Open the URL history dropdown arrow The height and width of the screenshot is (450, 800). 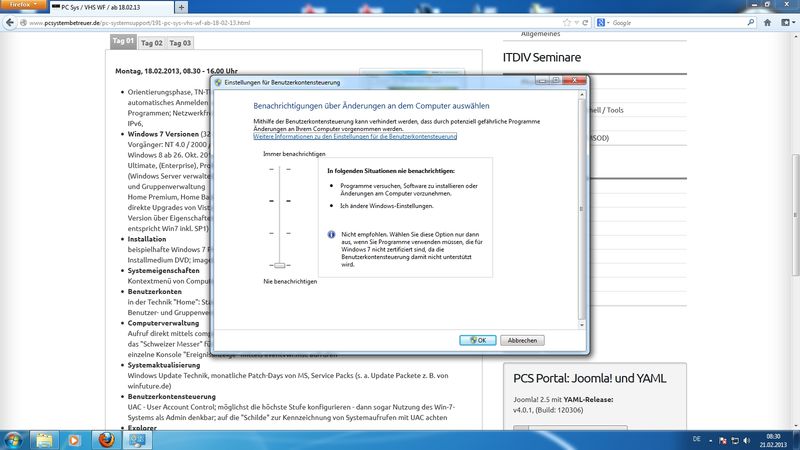click(x=576, y=23)
